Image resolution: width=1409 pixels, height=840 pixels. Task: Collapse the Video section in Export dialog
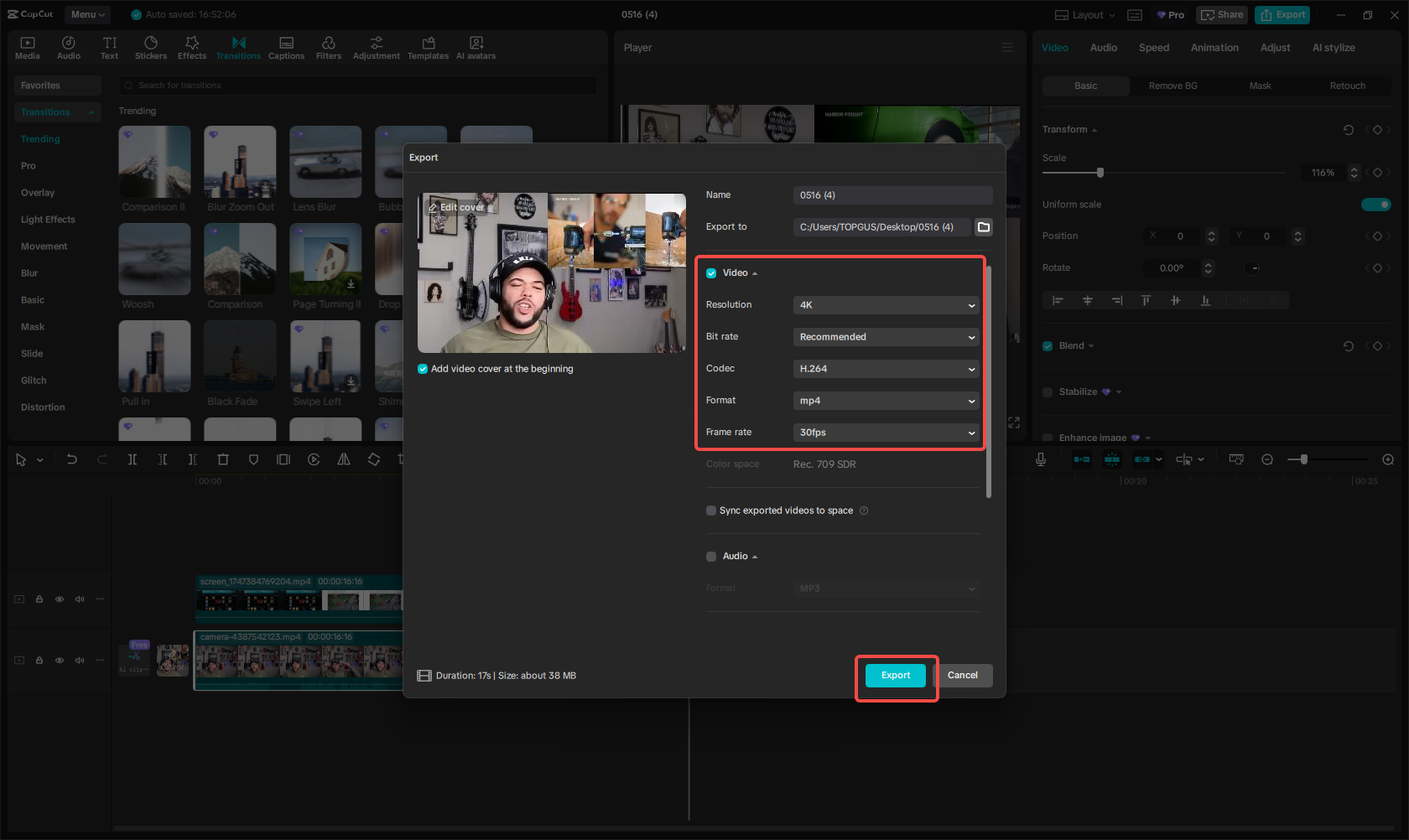pos(754,272)
